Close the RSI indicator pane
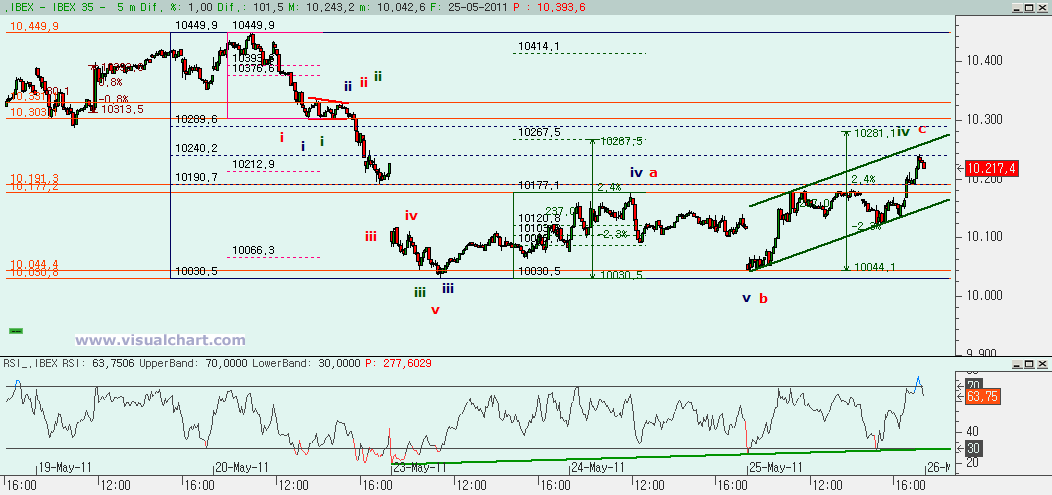1052x495 pixels. 1041,363
